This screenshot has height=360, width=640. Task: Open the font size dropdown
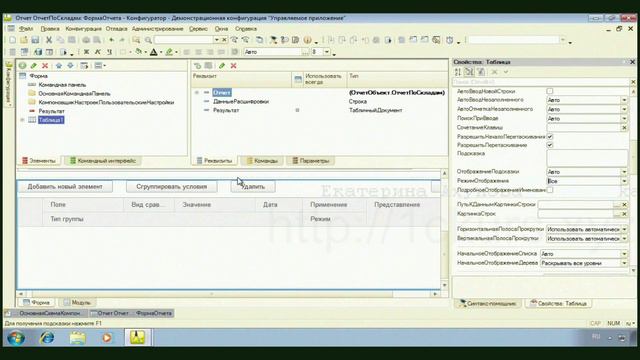(327, 52)
